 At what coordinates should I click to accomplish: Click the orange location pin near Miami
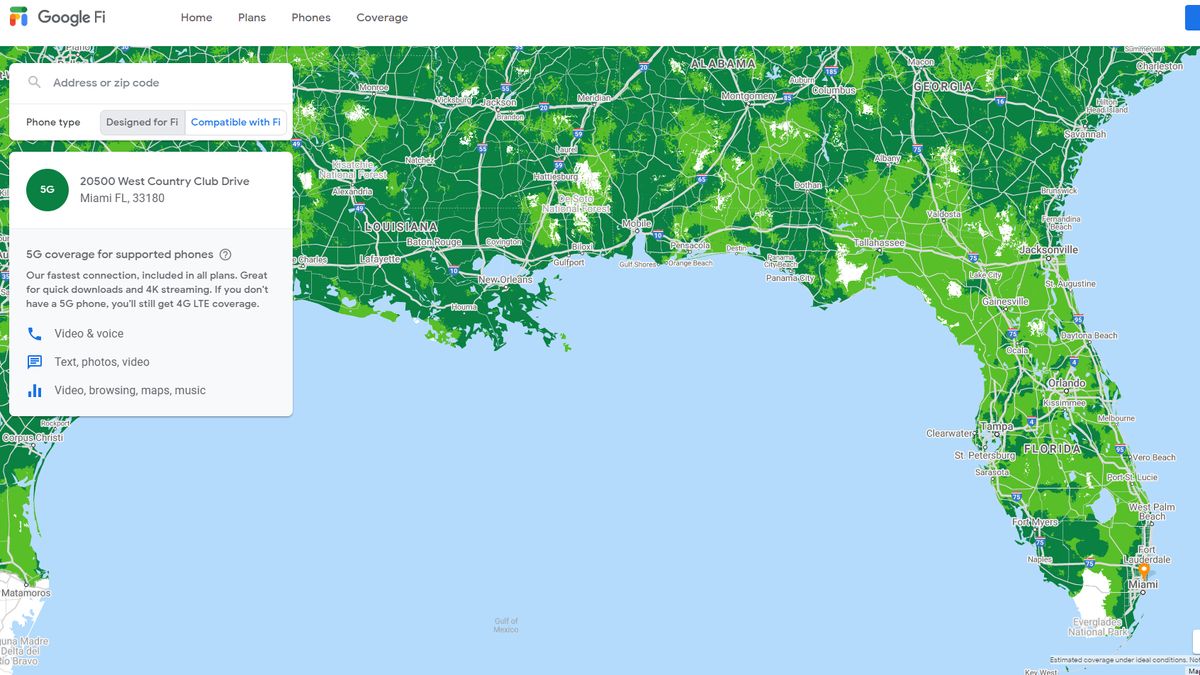[1143, 570]
